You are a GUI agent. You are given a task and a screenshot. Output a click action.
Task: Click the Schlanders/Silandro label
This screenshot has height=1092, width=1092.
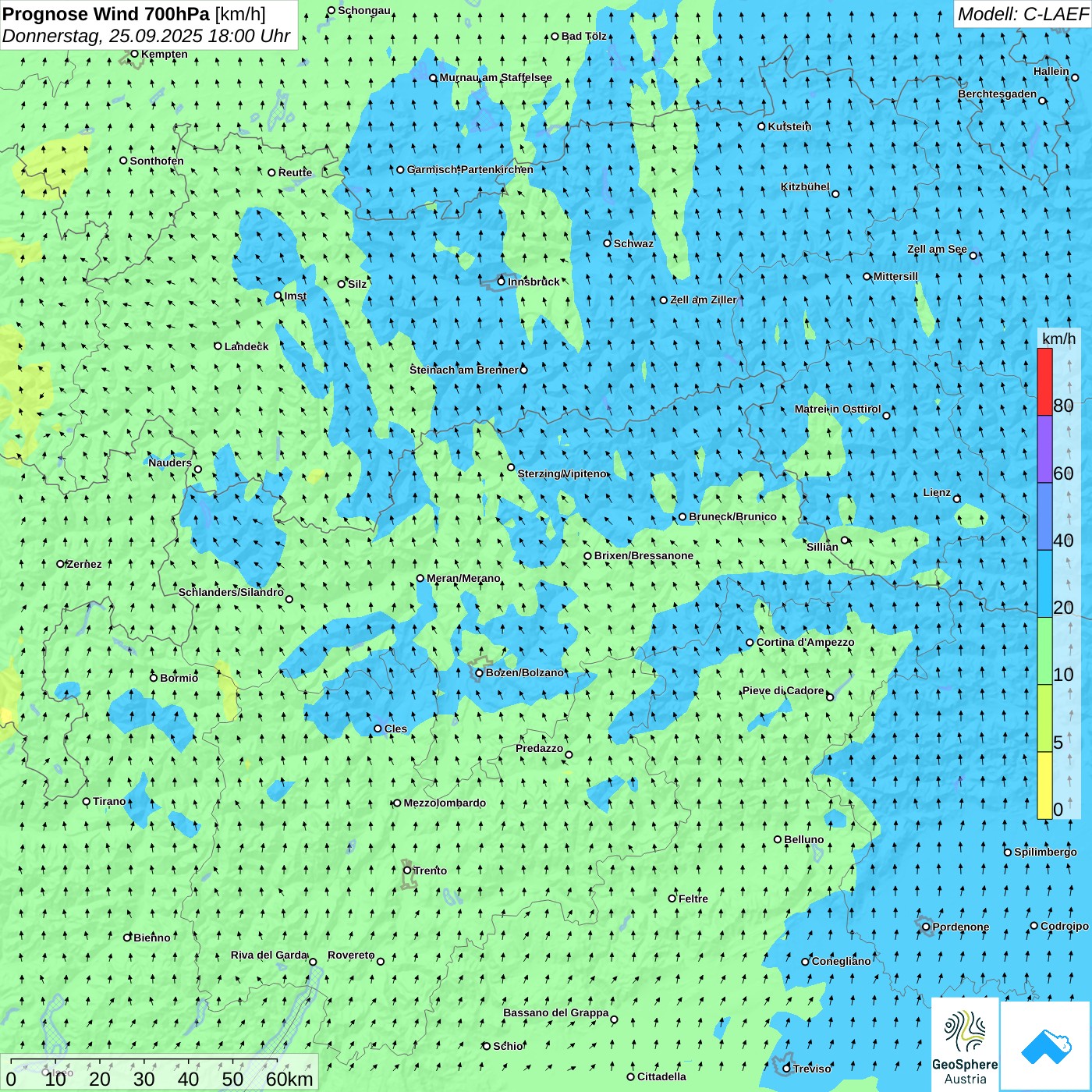[231, 592]
